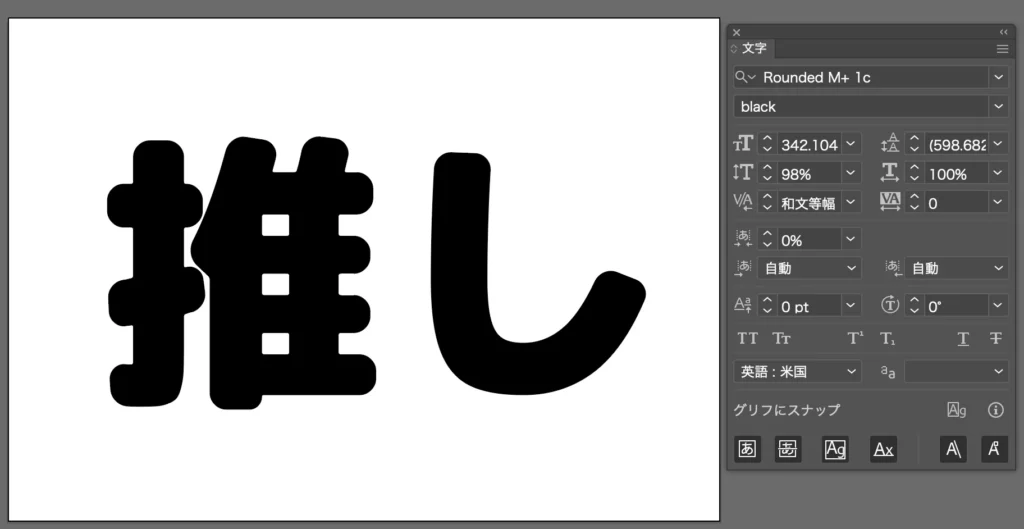
Task: Click the グリフにスナップ label
Action: point(787,410)
